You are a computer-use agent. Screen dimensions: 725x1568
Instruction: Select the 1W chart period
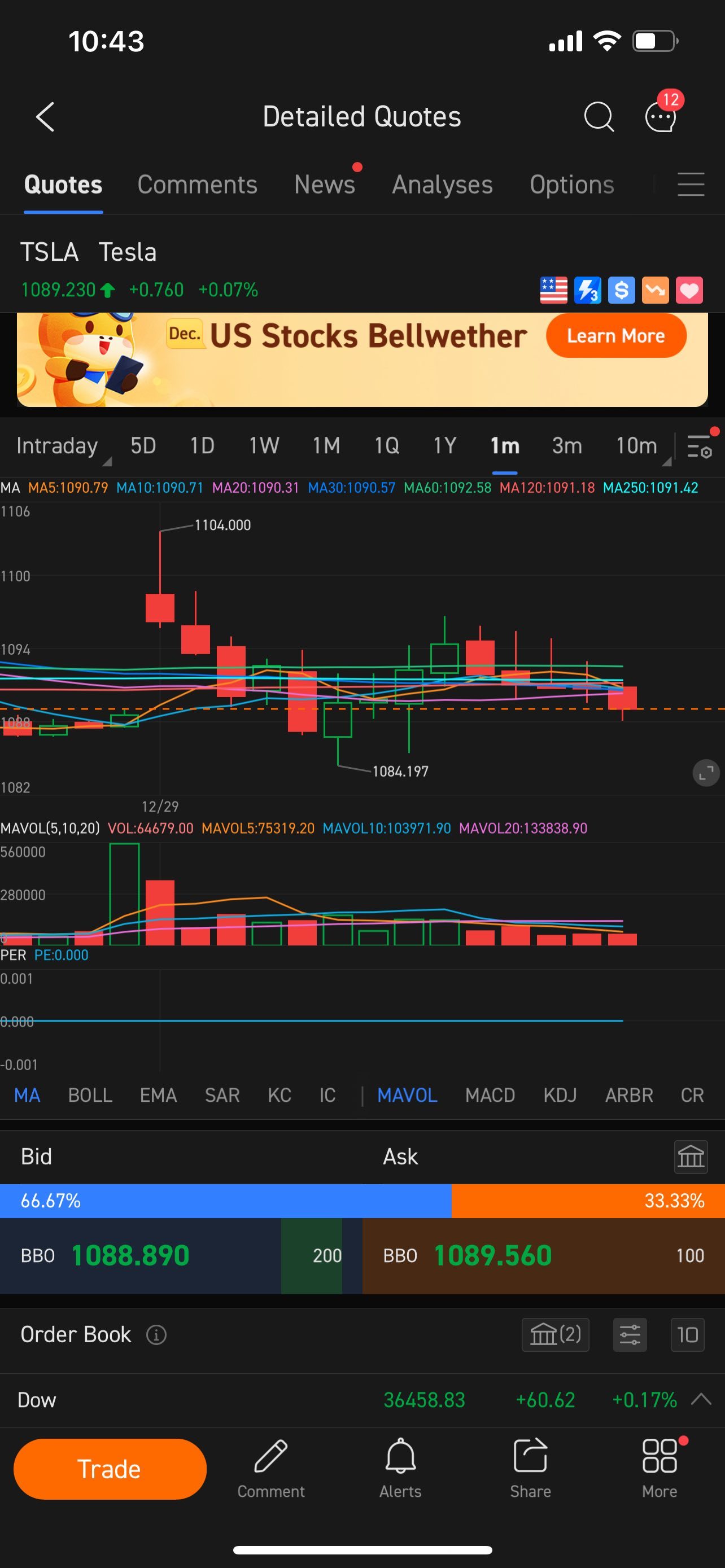point(264,446)
